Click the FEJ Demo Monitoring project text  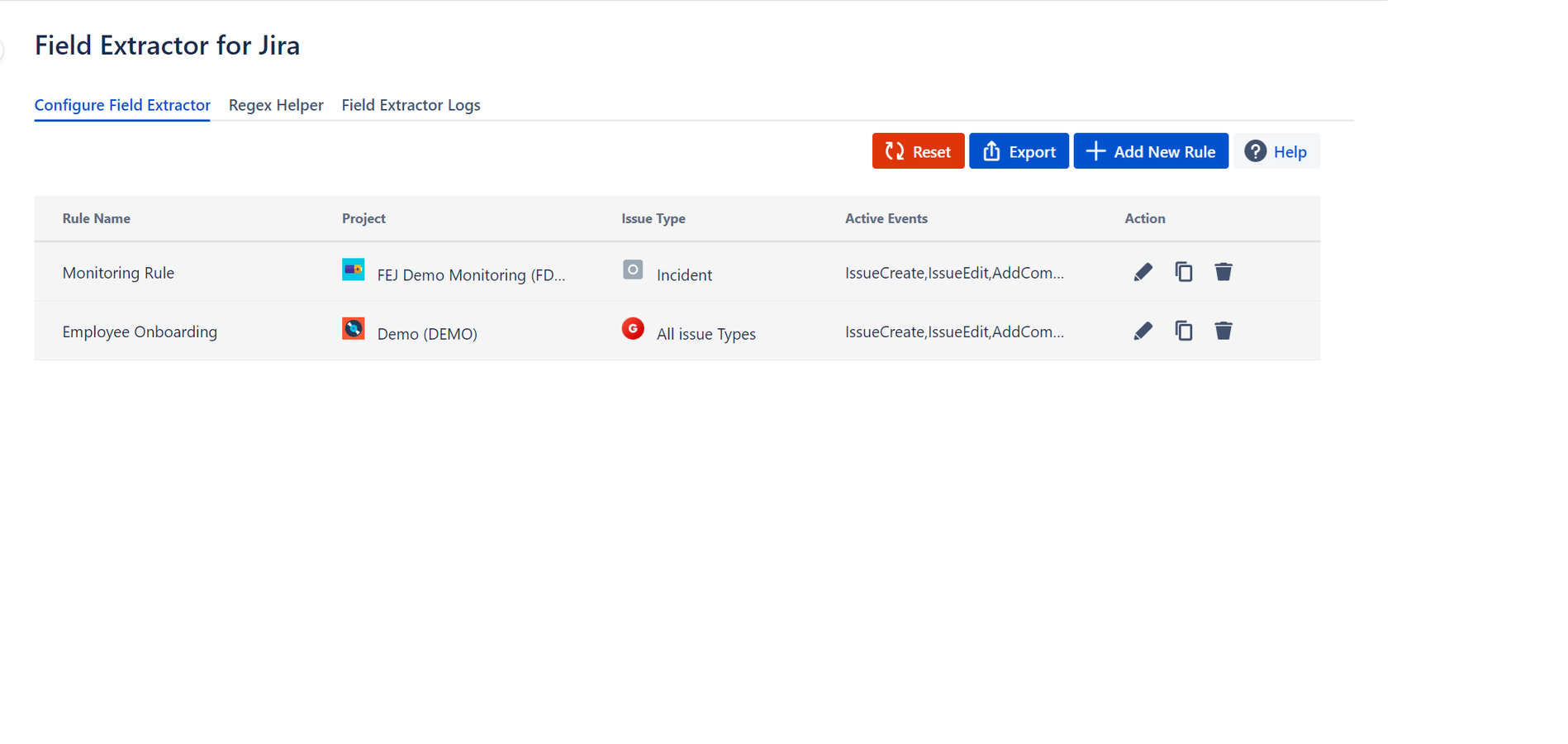(471, 274)
